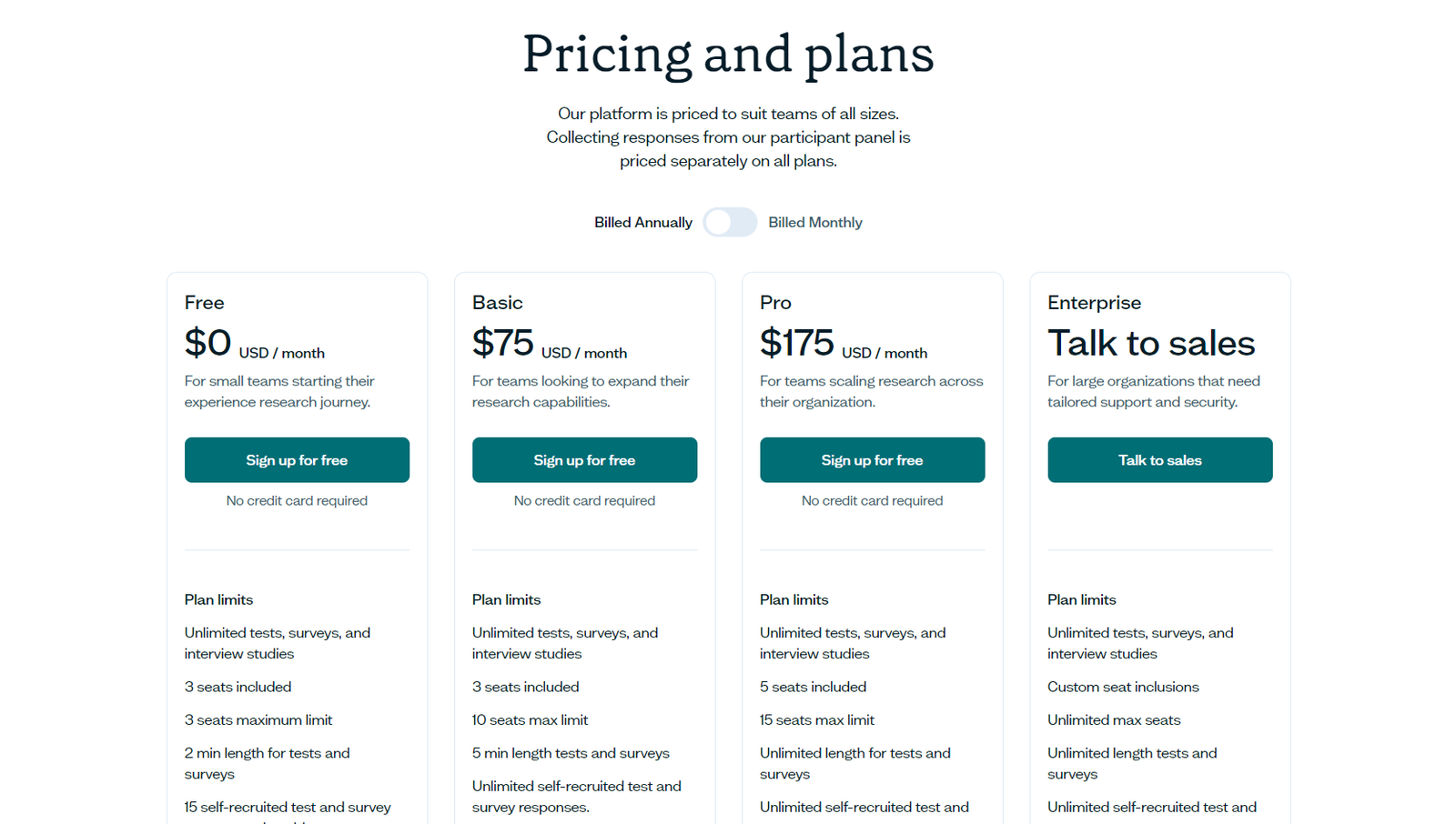Select the Basic plan title
The image size is (1456, 824).
click(497, 303)
